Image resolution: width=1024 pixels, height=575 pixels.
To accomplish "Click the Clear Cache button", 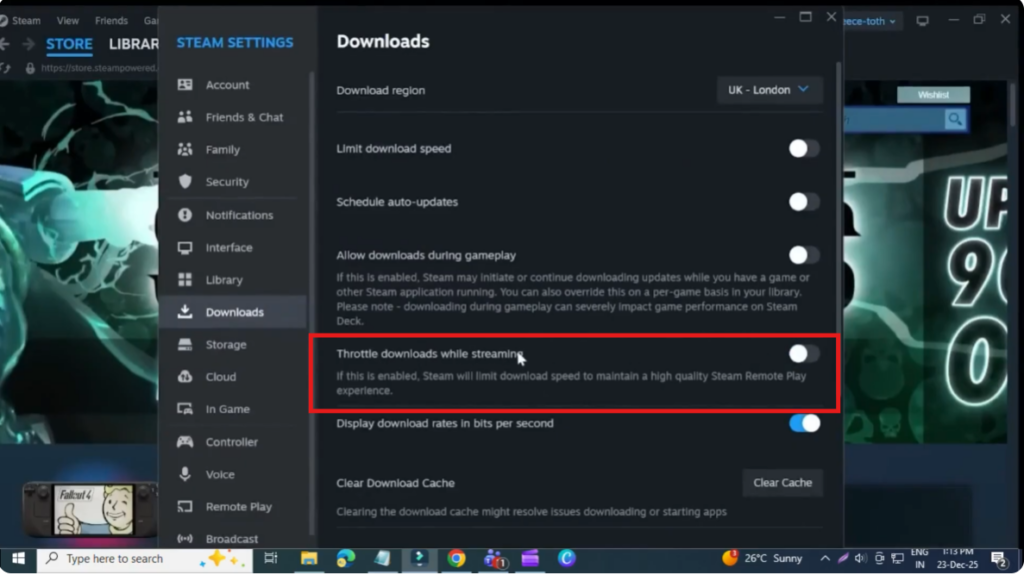I will 782,483.
